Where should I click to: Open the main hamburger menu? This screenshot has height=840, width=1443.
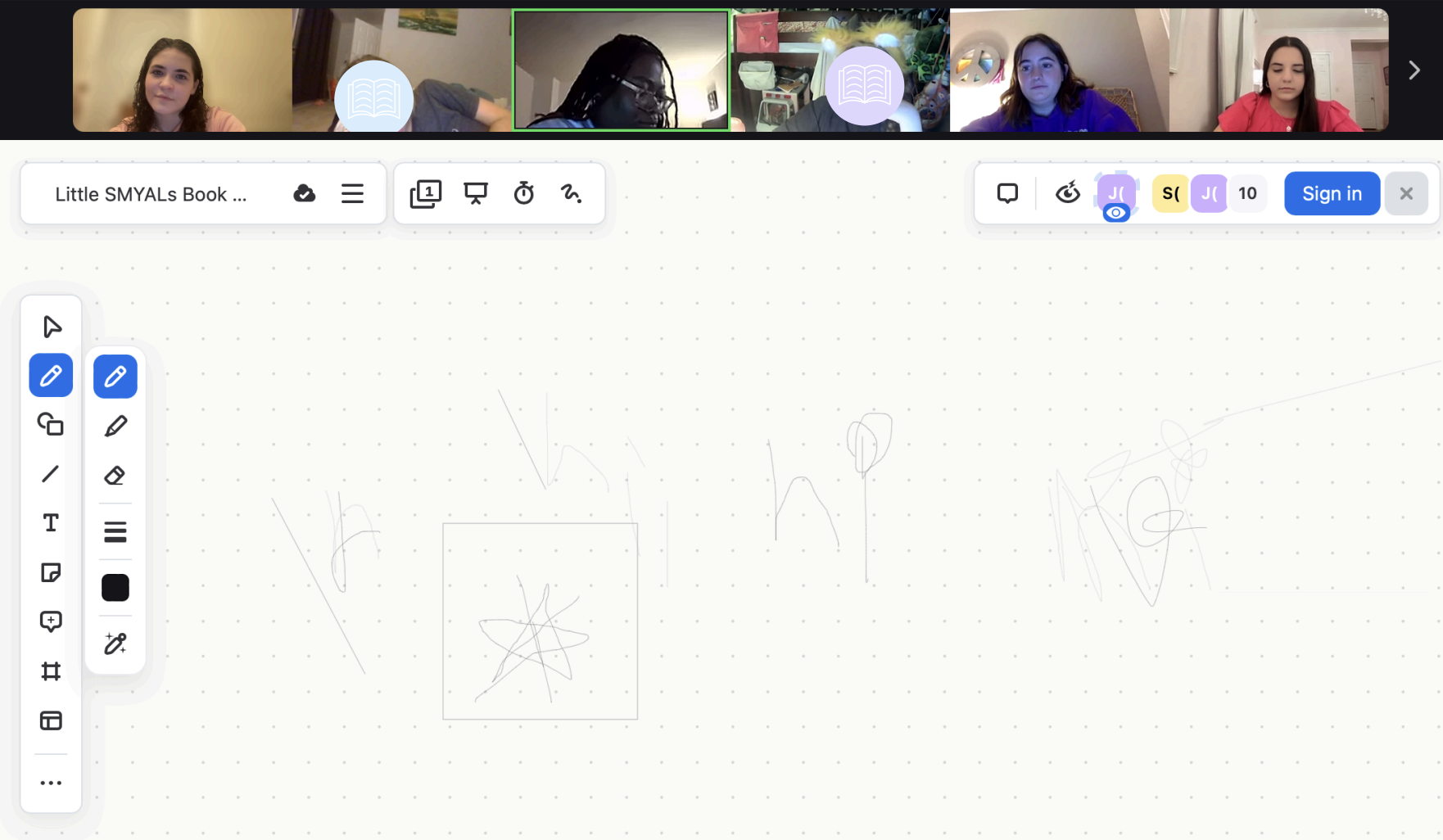[352, 193]
